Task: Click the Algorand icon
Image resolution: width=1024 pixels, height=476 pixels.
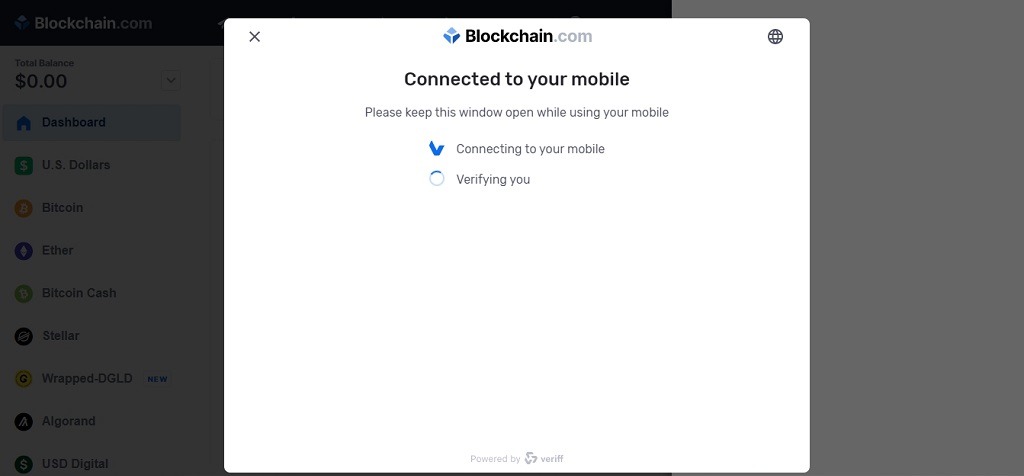Action: tap(24, 422)
